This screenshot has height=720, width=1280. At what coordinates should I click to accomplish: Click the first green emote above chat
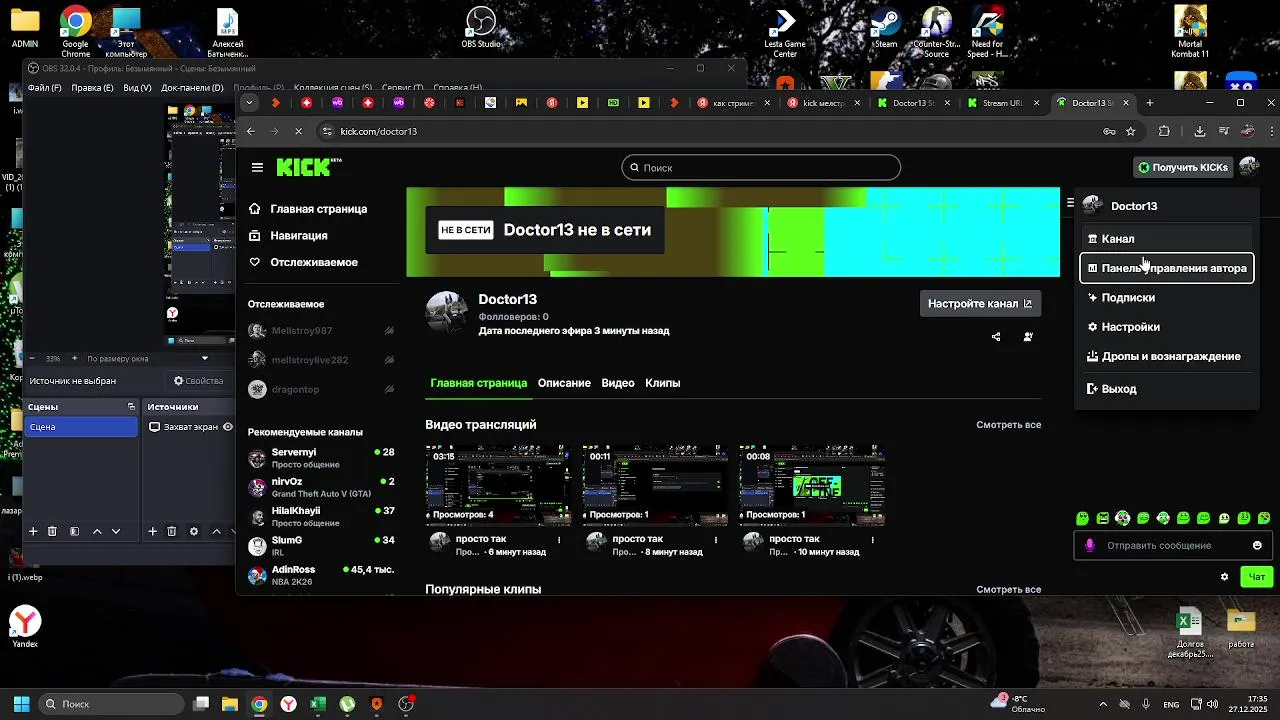point(1082,518)
